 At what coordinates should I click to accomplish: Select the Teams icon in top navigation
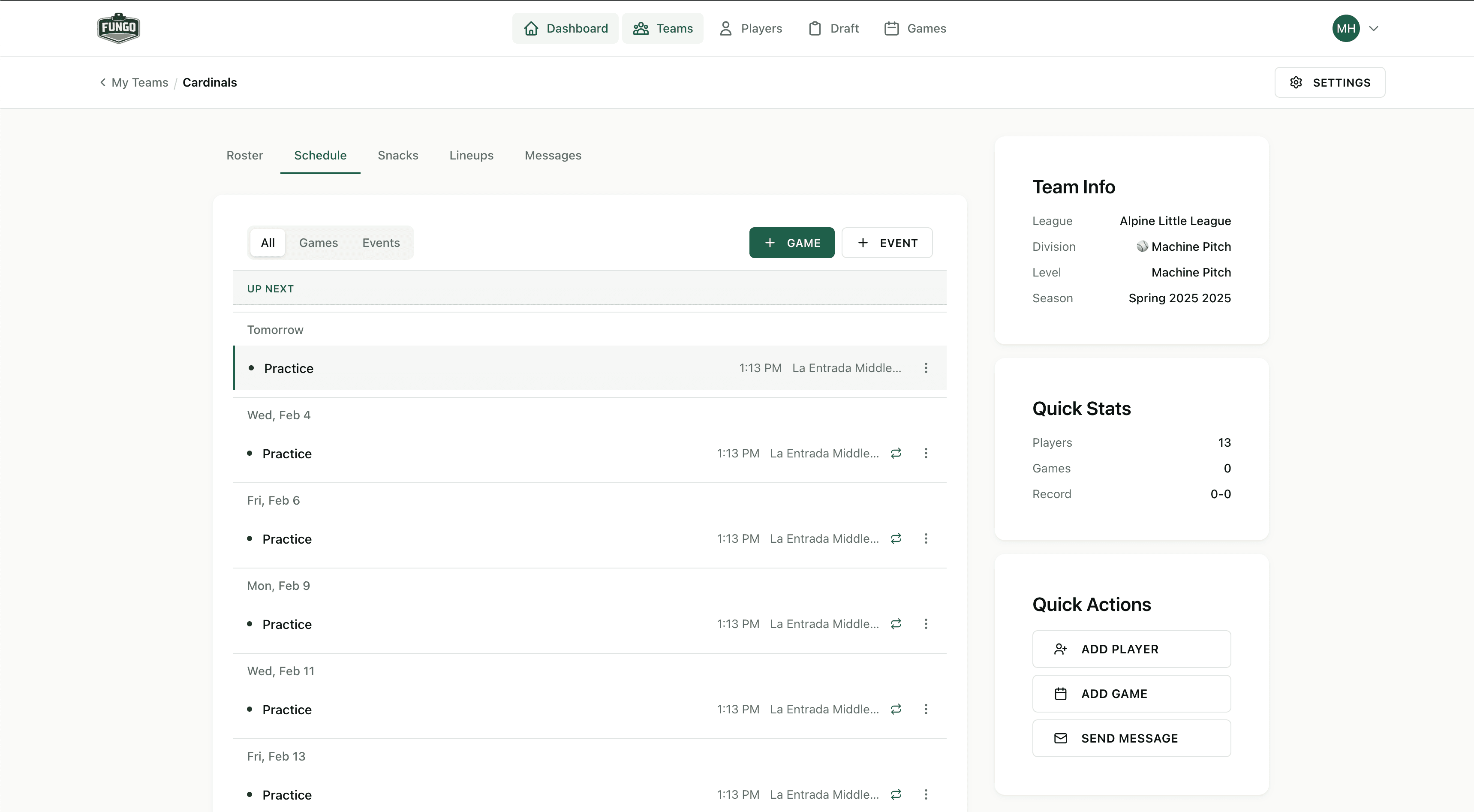tap(641, 28)
